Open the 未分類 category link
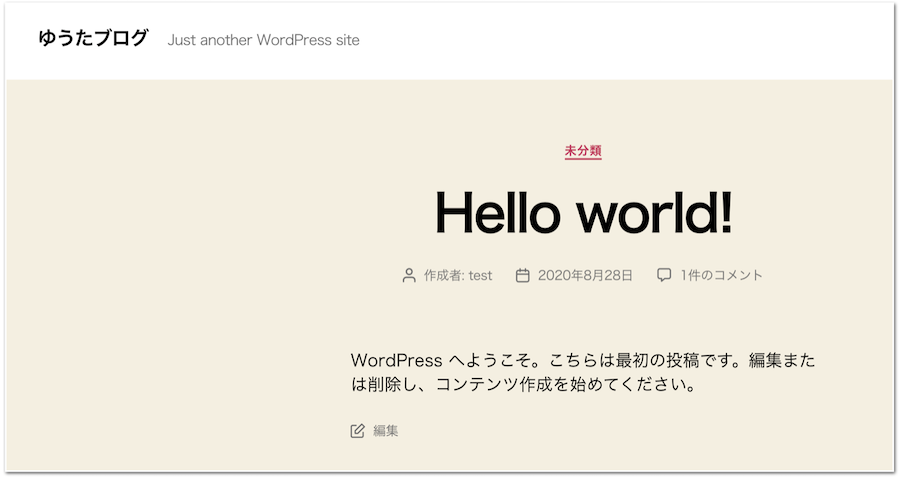Viewport: 900px width, 479px height. [583, 151]
